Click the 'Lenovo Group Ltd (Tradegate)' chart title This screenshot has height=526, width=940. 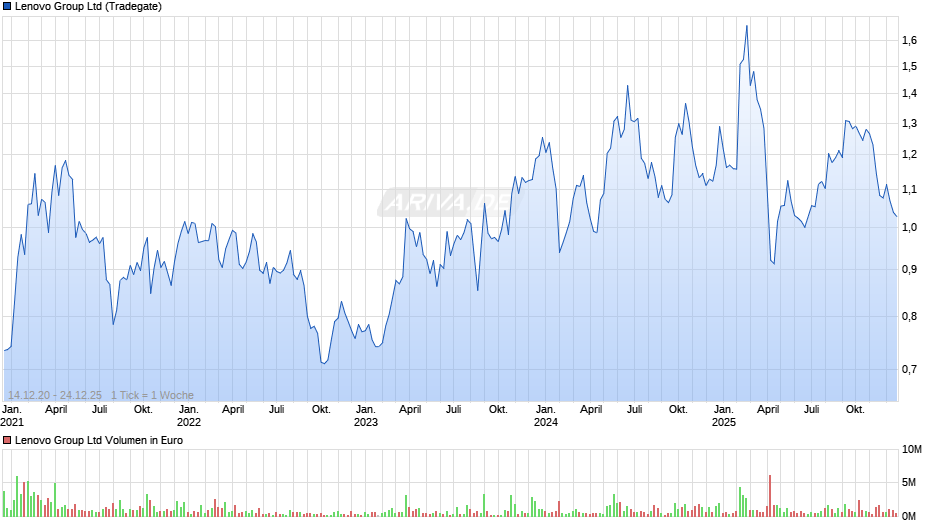(x=88, y=7)
